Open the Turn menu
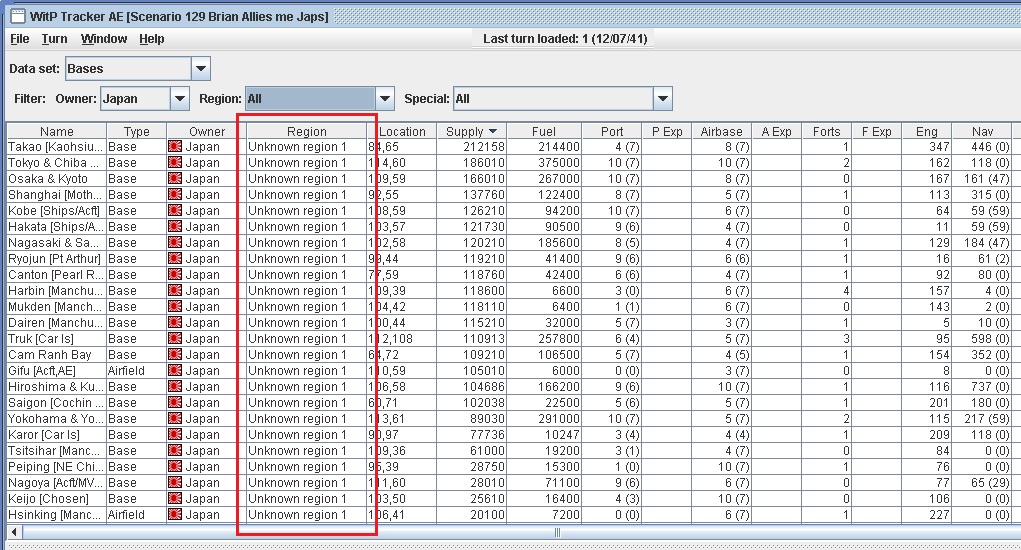 [55, 39]
